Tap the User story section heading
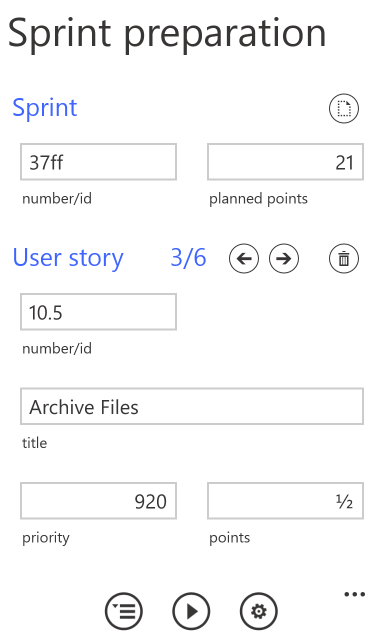Image resolution: width=384 pixels, height=640 pixels. 68,258
